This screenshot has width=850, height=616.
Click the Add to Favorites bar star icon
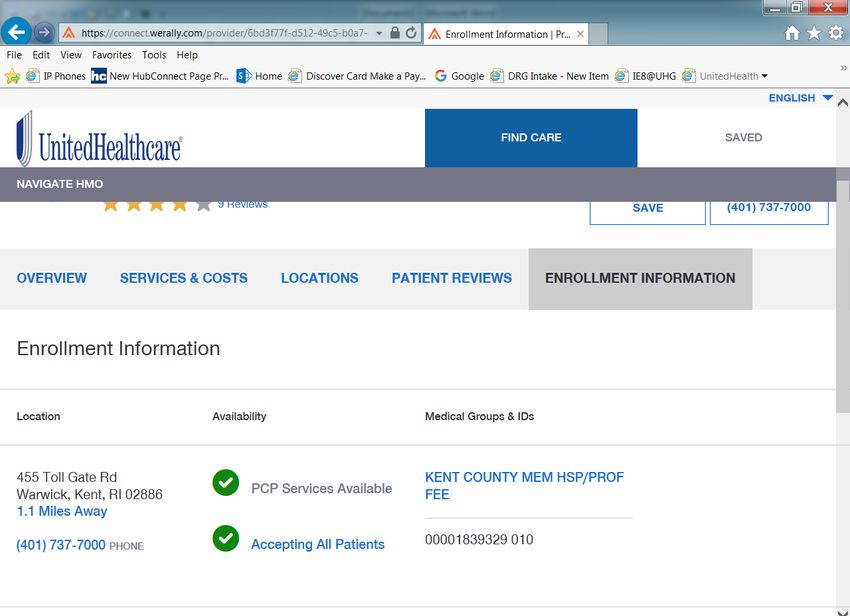coord(12,76)
